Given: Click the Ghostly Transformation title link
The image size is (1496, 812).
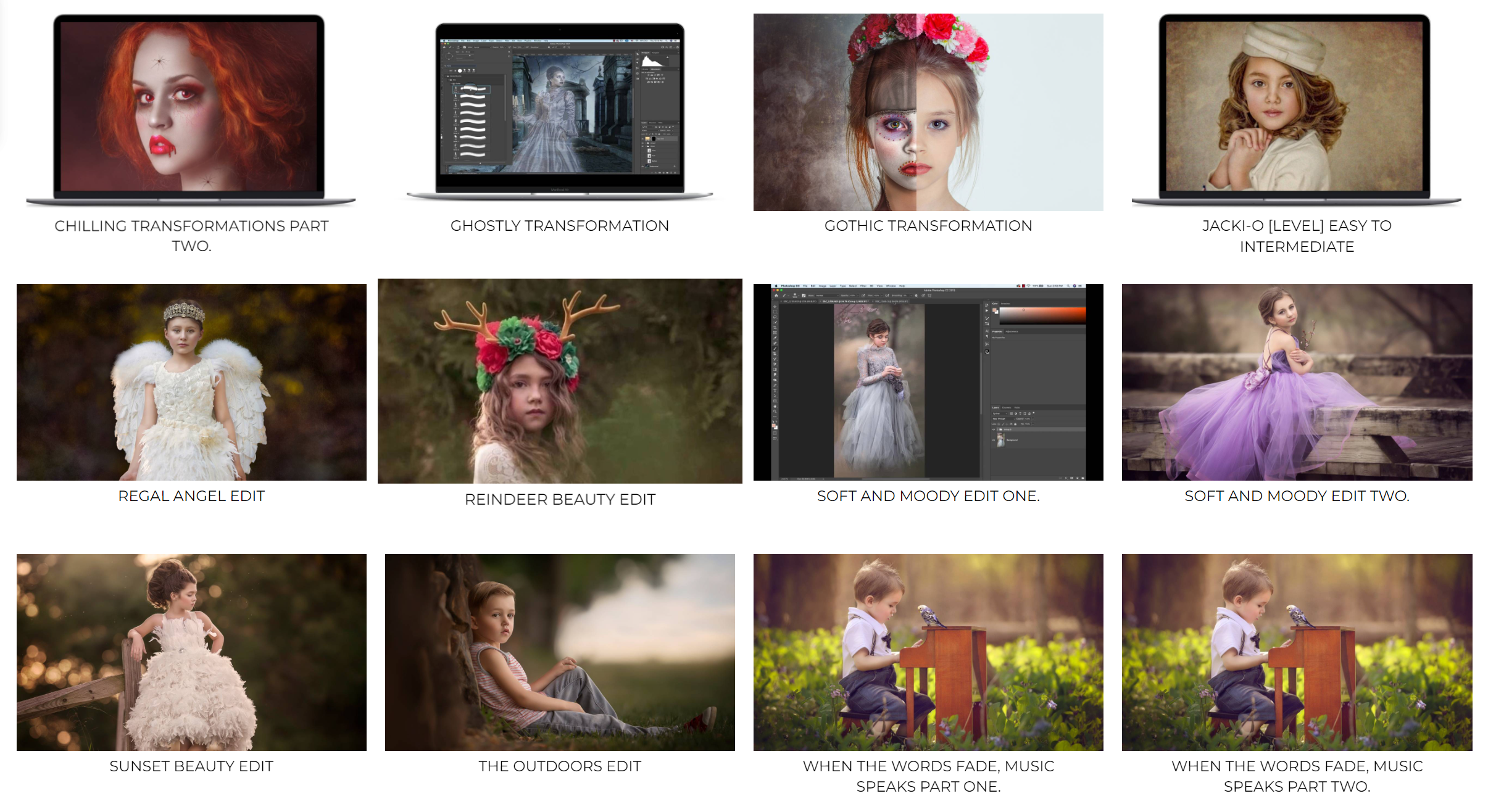Looking at the screenshot, I should tap(560, 226).
